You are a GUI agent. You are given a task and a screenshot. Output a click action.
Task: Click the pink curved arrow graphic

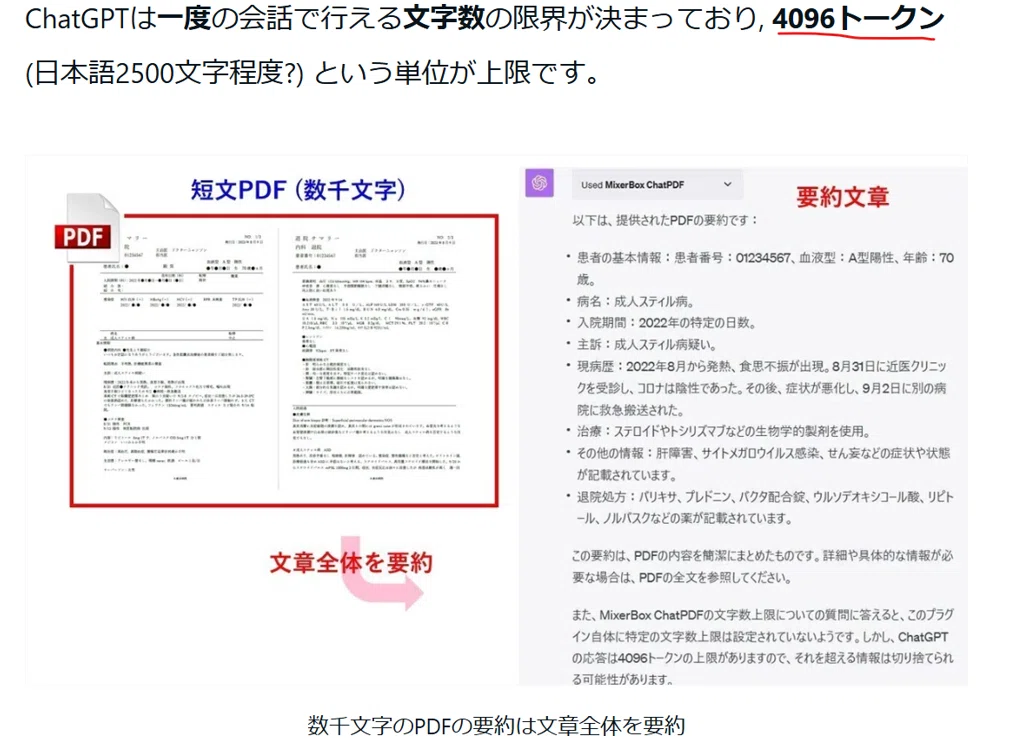click(382, 574)
